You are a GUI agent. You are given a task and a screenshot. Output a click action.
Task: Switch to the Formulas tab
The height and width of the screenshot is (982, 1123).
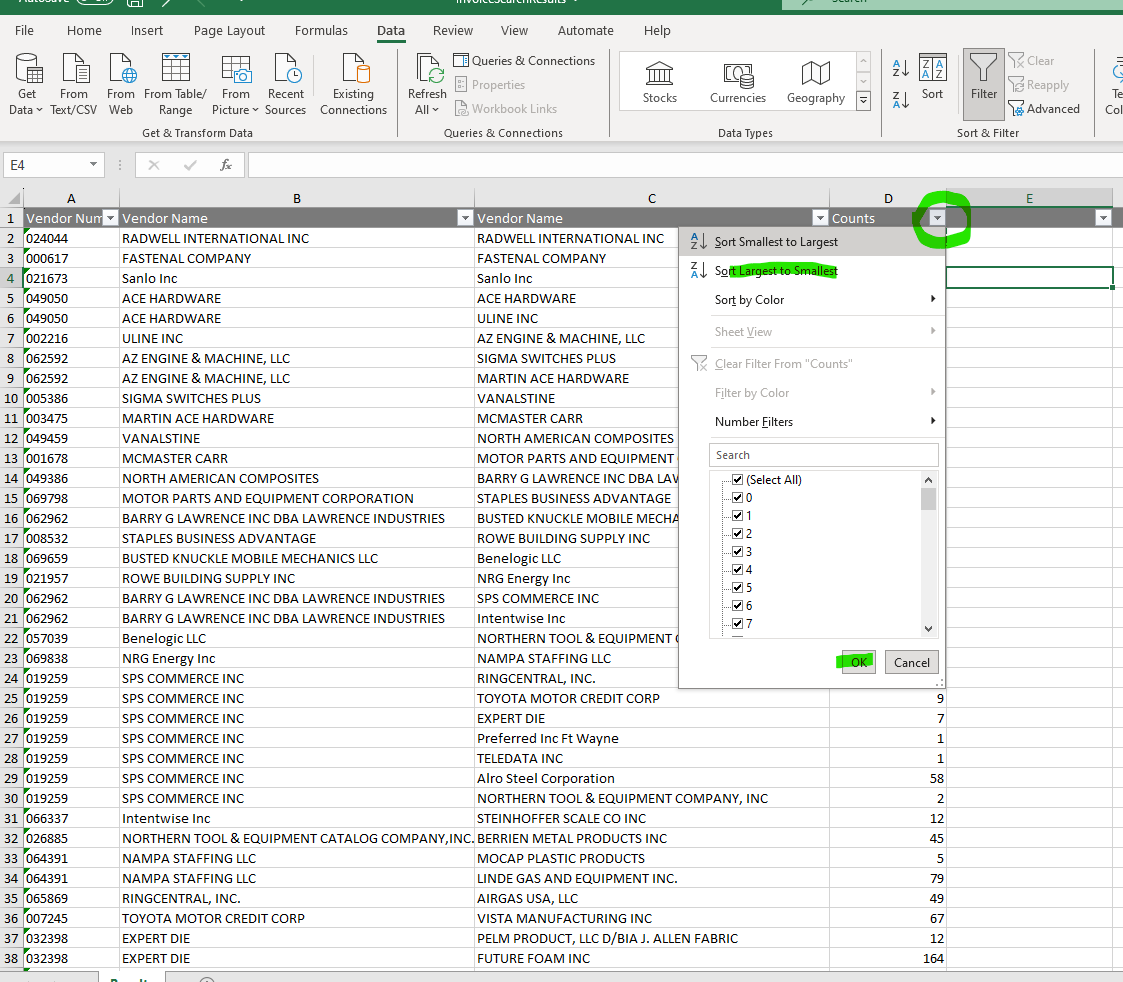click(321, 31)
